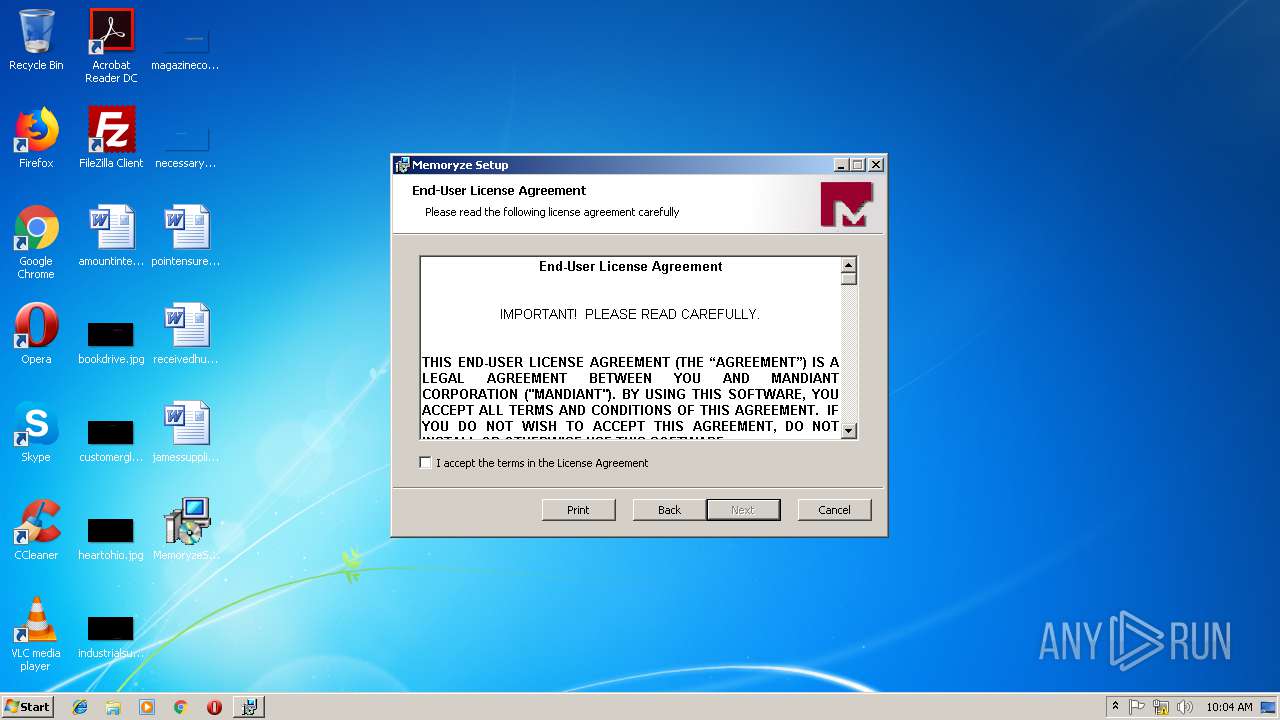Open network status tray icon
This screenshot has width=1280, height=720.
[x=1161, y=707]
